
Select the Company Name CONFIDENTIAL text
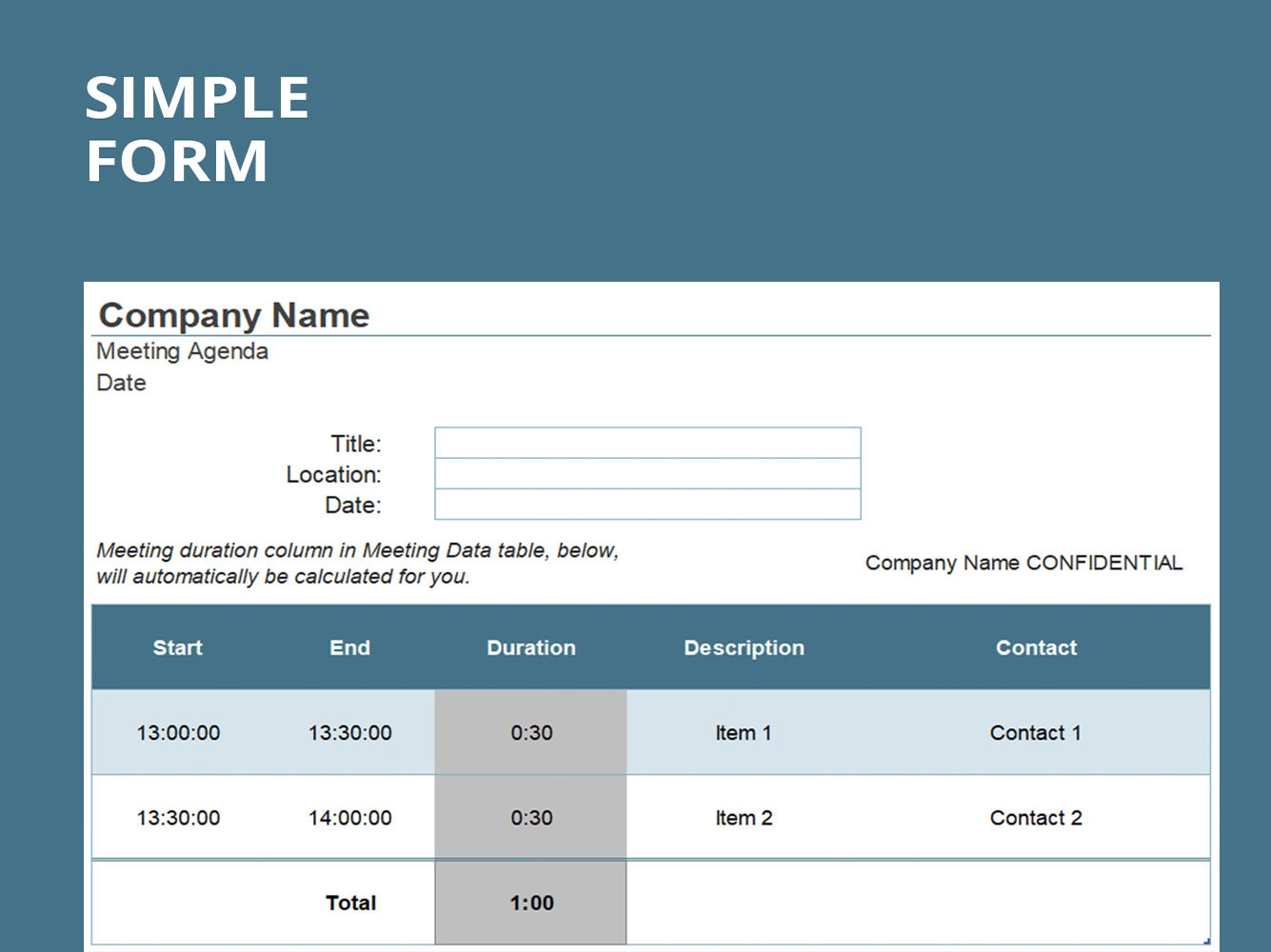(x=1023, y=563)
